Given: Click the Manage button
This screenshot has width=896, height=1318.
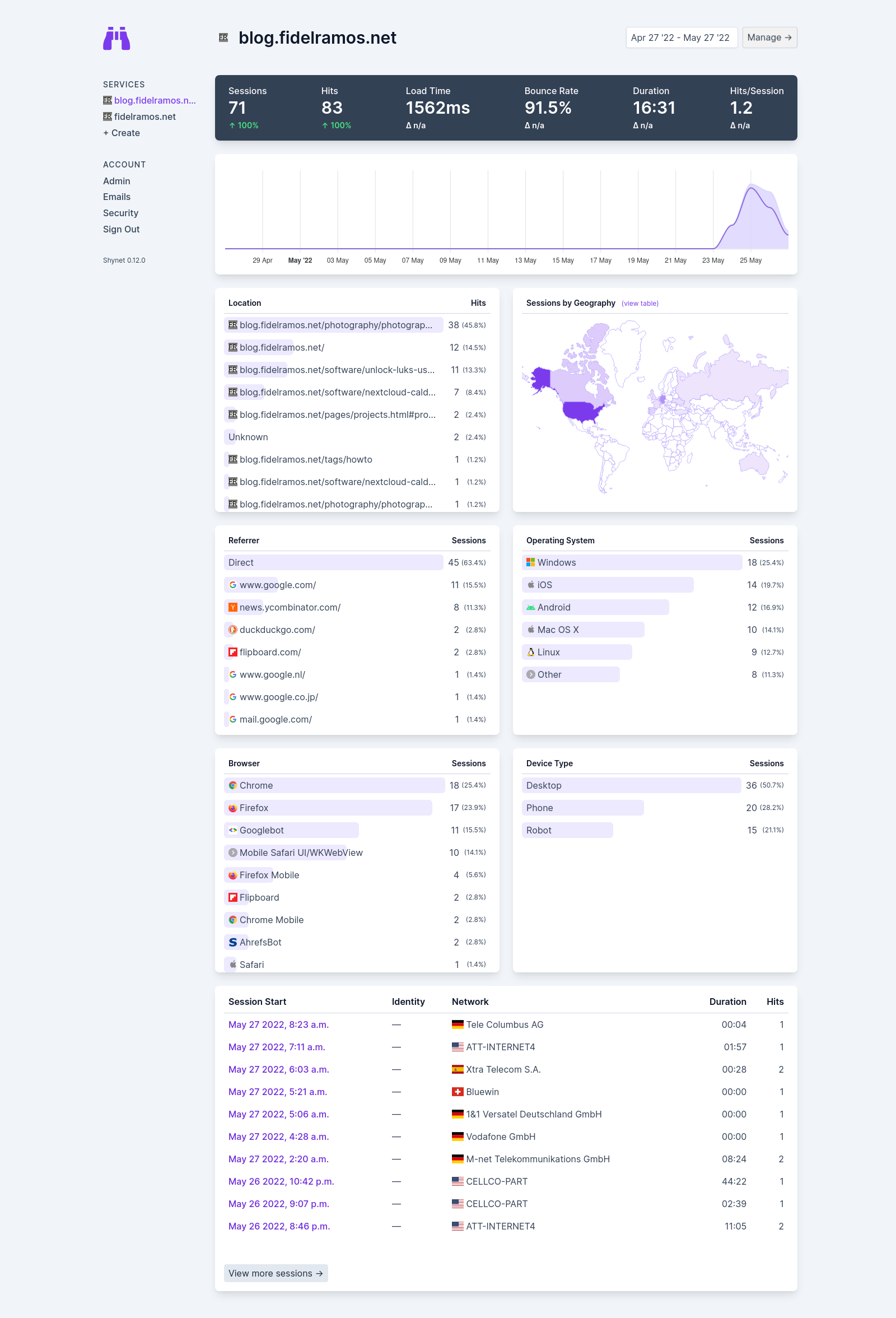Looking at the screenshot, I should [x=769, y=38].
